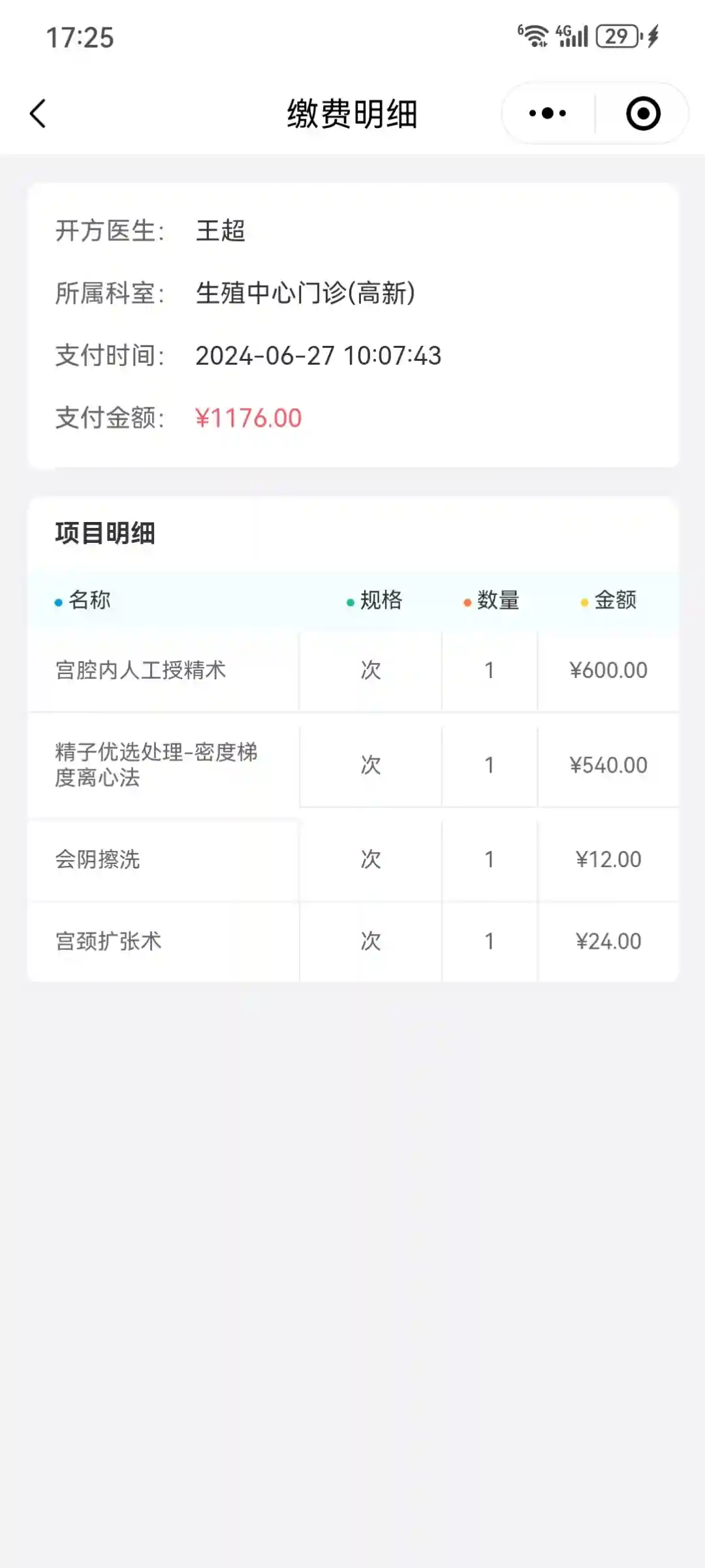Tap the 17:25 clock in status bar

pyautogui.click(x=80, y=38)
